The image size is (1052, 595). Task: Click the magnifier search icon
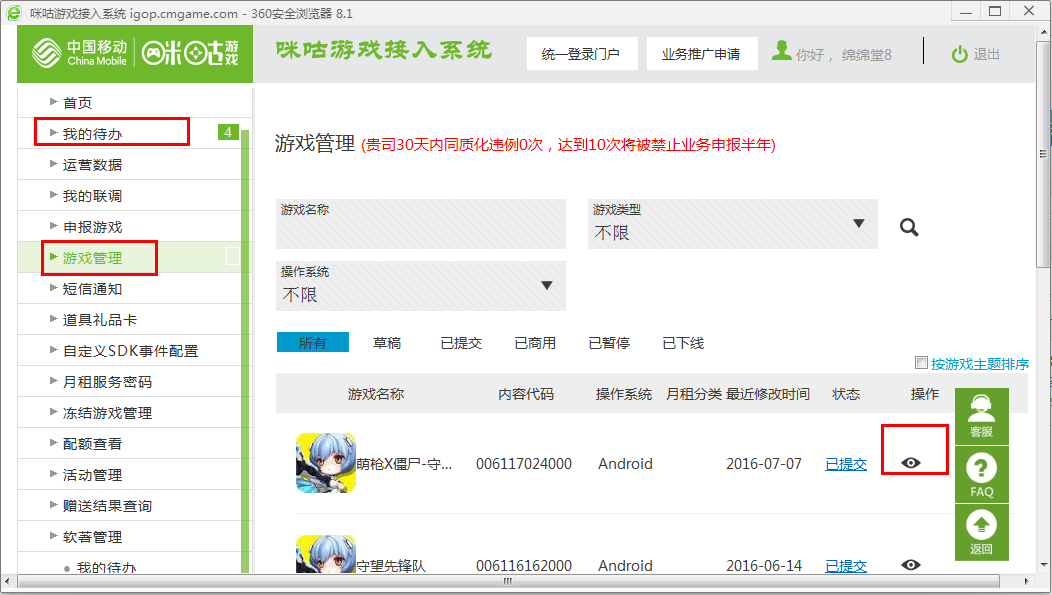pyautogui.click(x=909, y=227)
